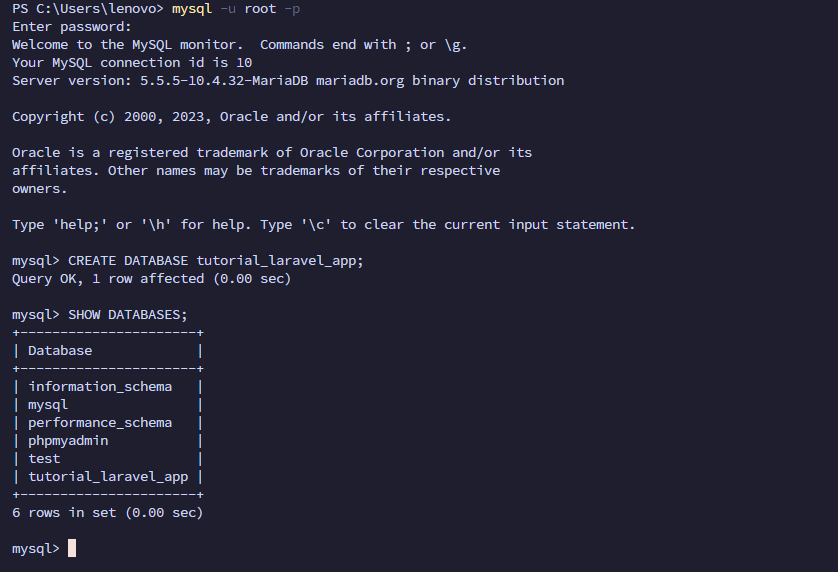Image resolution: width=838 pixels, height=572 pixels.
Task: Click the 'Database' column header
Action: click(x=60, y=351)
